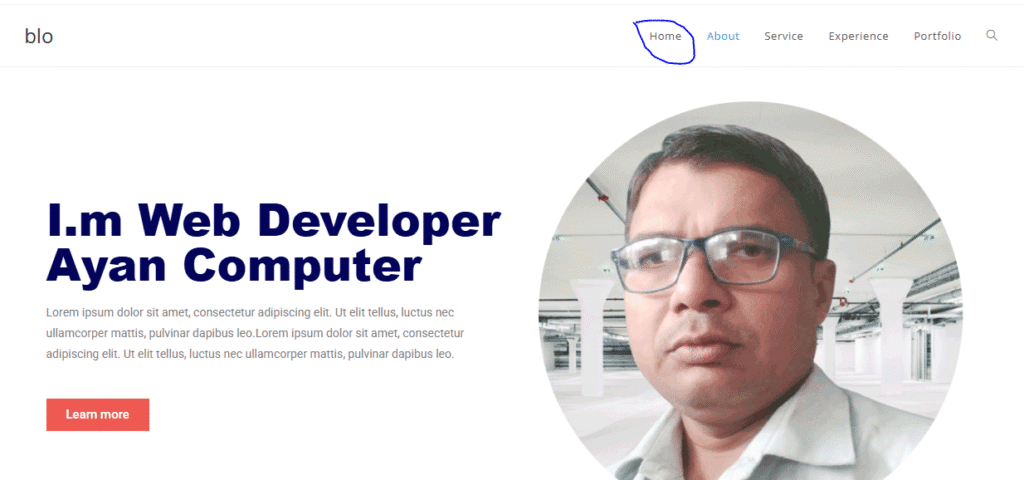
Task: Click the paragraph line starting "adipiscing elit"
Action: coord(250,354)
